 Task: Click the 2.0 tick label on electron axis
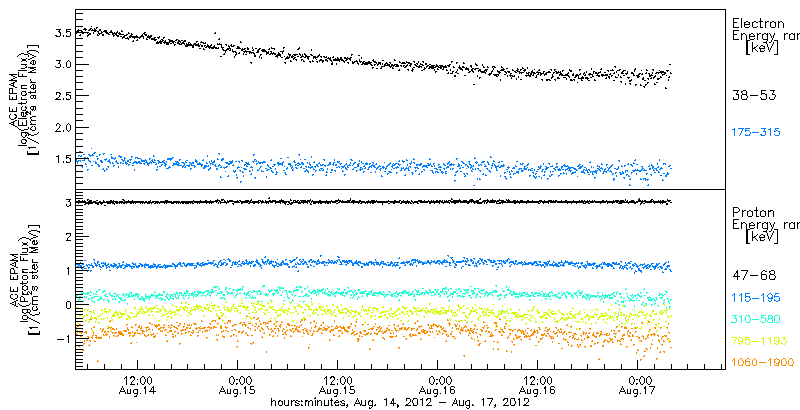tap(62, 127)
